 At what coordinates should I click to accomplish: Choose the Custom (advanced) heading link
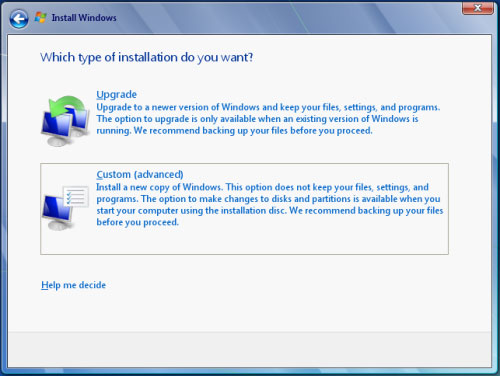[140, 174]
